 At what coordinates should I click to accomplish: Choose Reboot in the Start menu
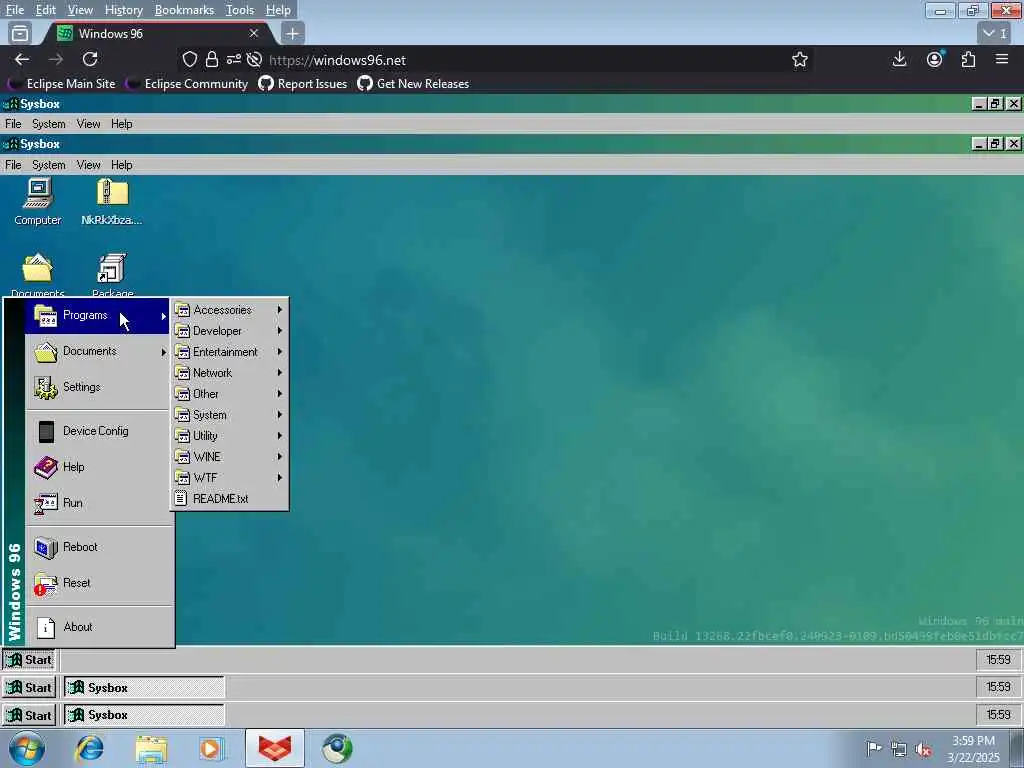click(97, 547)
